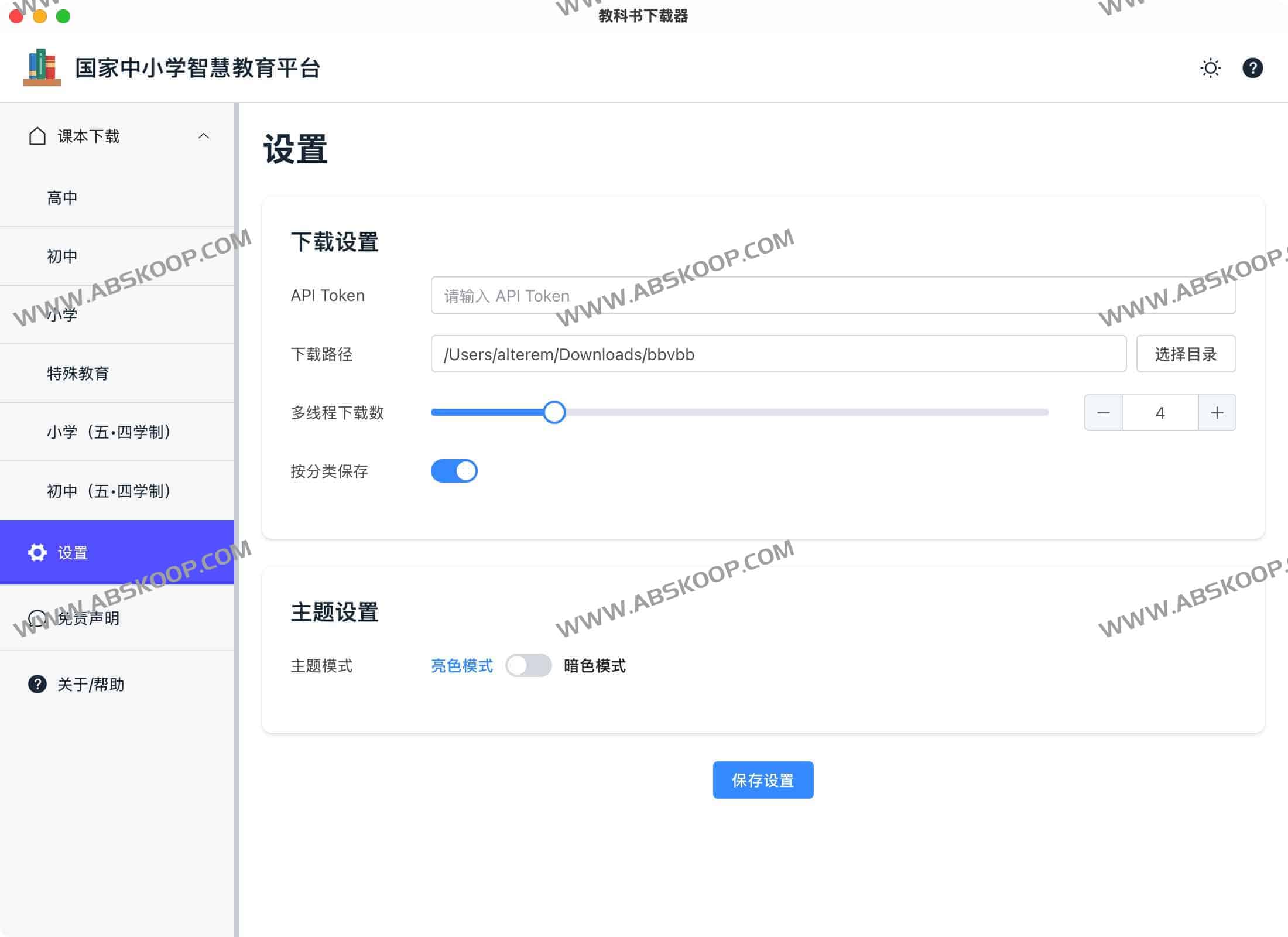The height and width of the screenshot is (937, 1288).
Task: Click the 保存设置 button
Action: pyautogui.click(x=762, y=780)
